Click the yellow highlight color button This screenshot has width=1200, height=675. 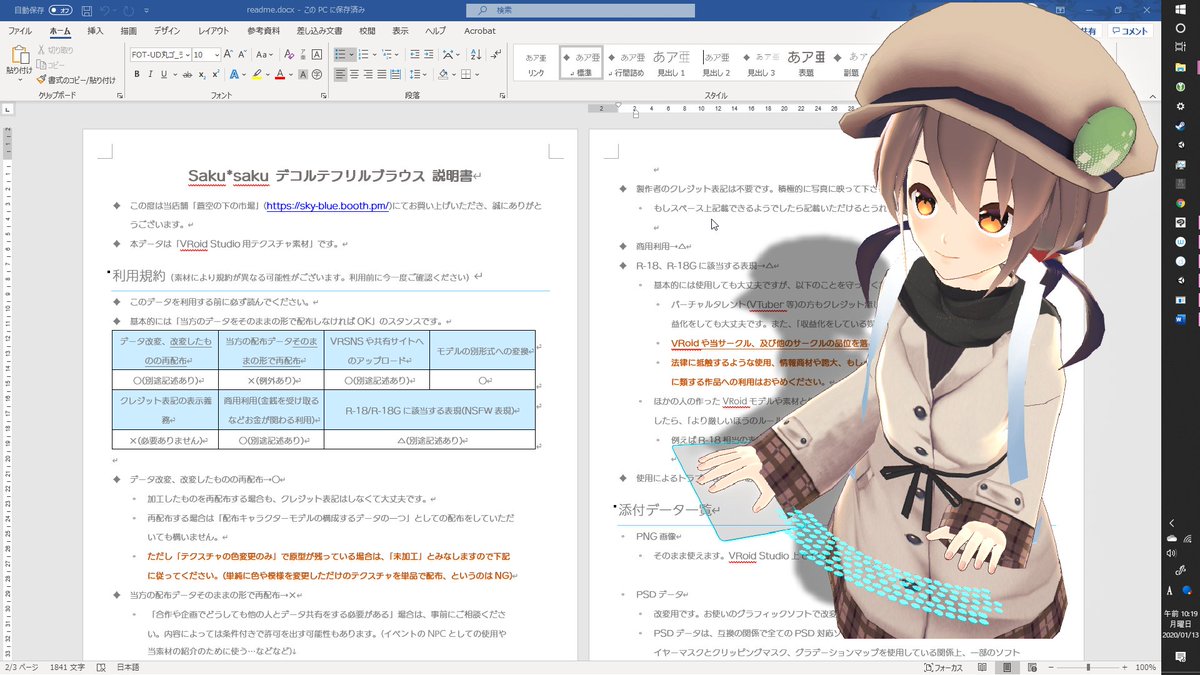tap(257, 75)
